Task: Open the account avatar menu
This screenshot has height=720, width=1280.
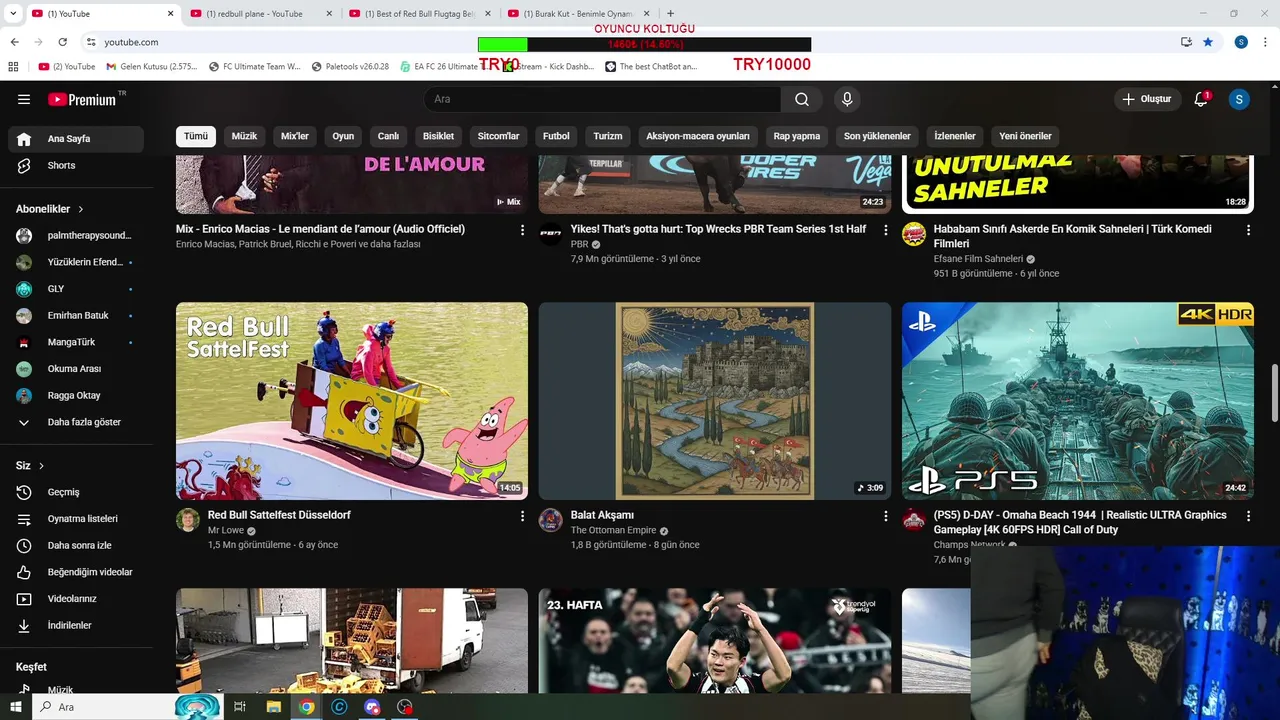Action: 1239,99
